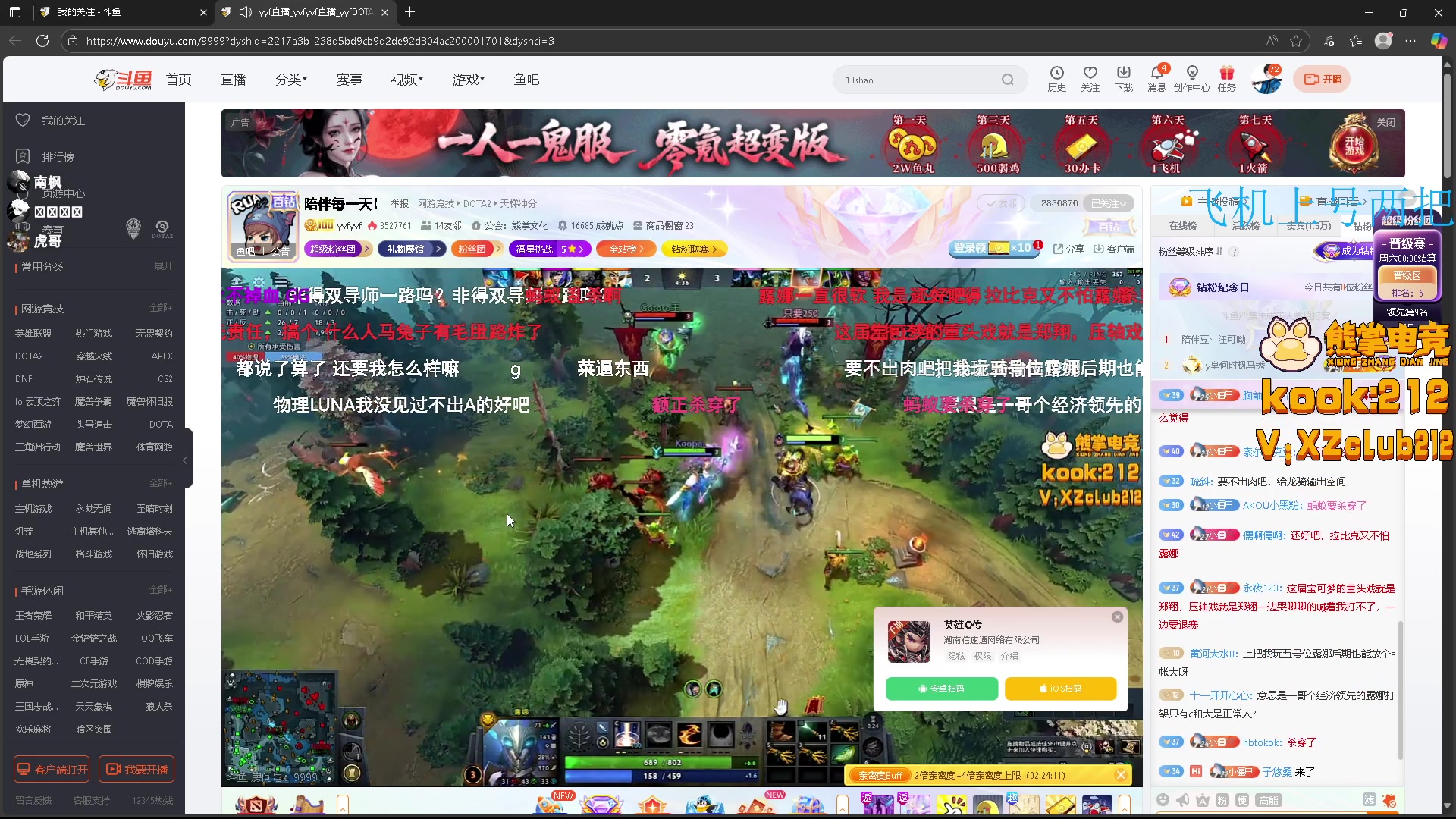Open the 全站榜 button
This screenshot has width=1456, height=819.
click(626, 249)
